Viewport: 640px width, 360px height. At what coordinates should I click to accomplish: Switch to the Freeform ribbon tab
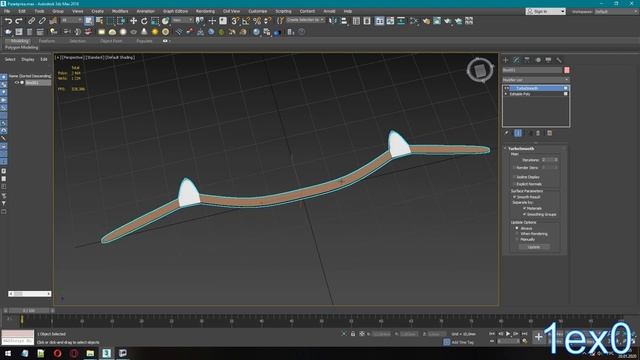[x=47, y=41]
